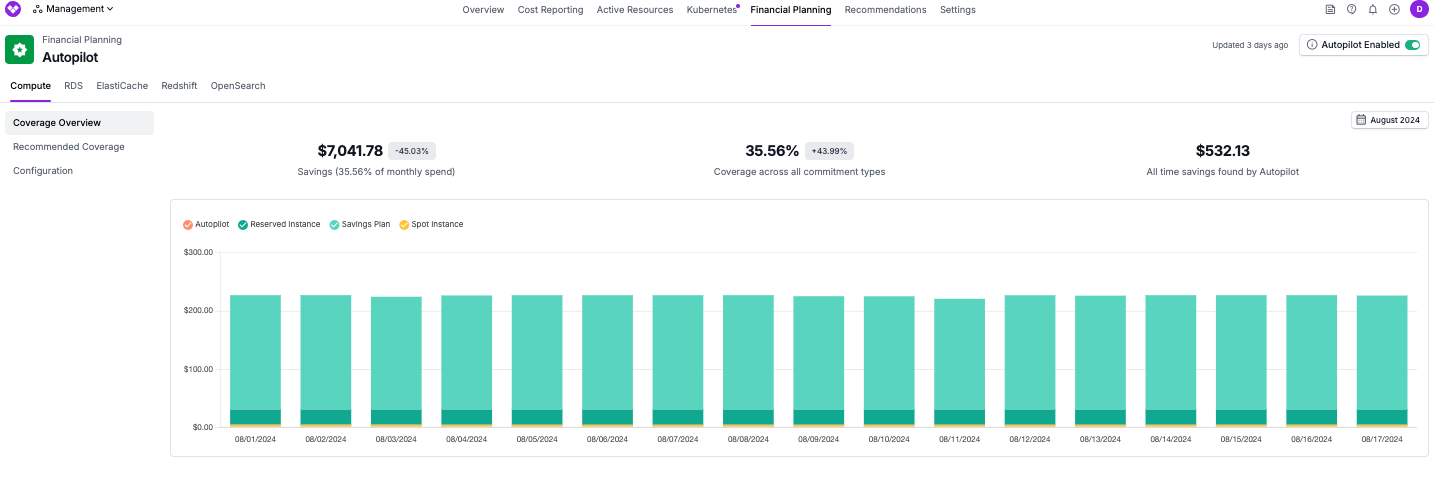Image resolution: width=1434 pixels, height=501 pixels.
Task: Open the notifications bell
Action: coord(1373,9)
